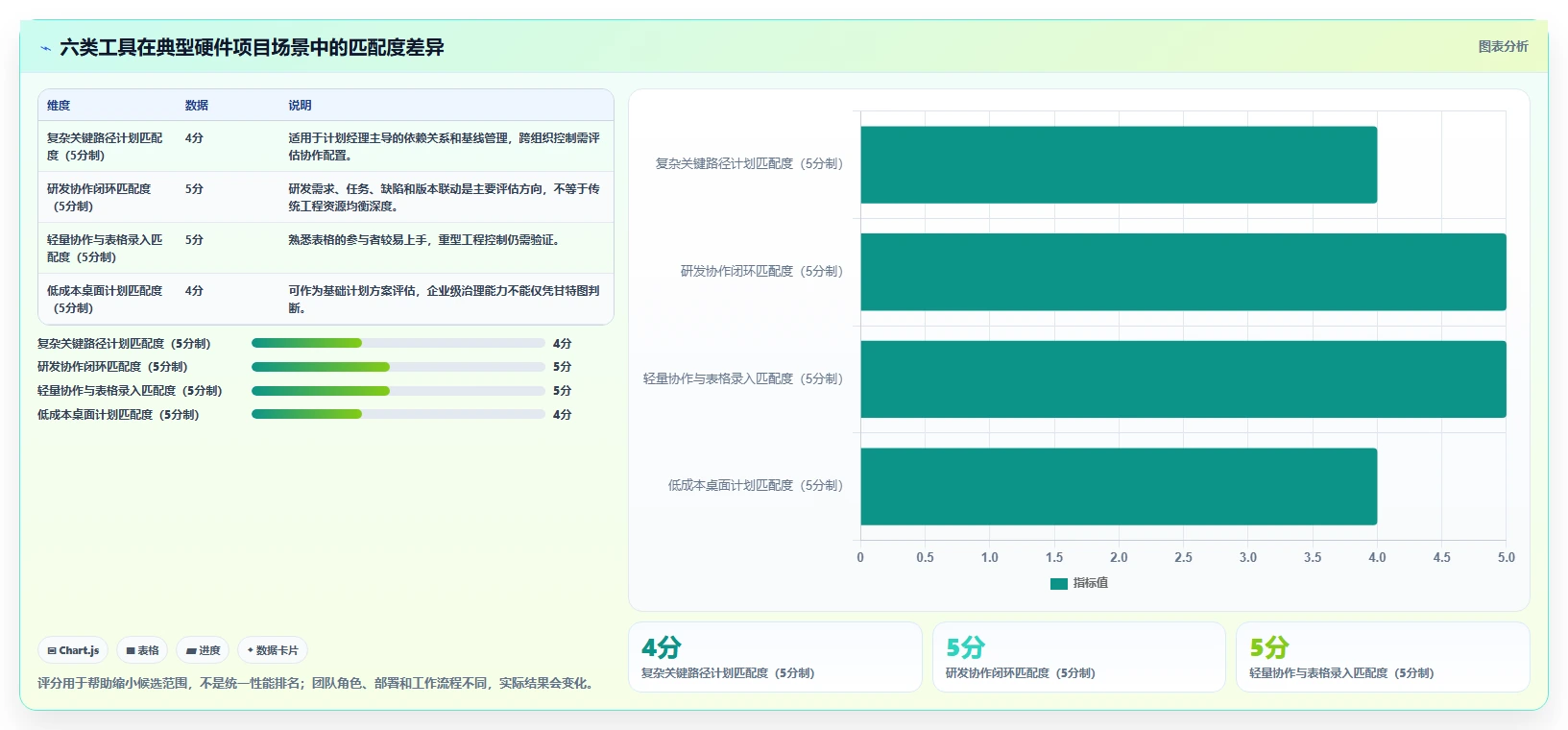The width and height of the screenshot is (1568, 730).
Task: Click chart axis label 复杂关键路径计划匹配度
Action: (749, 164)
